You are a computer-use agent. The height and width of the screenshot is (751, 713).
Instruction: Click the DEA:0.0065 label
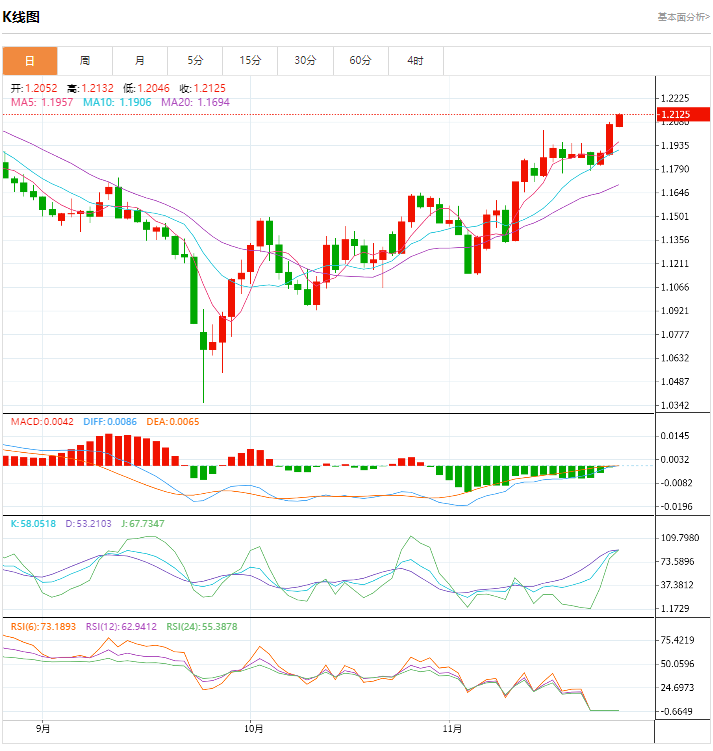click(x=172, y=422)
